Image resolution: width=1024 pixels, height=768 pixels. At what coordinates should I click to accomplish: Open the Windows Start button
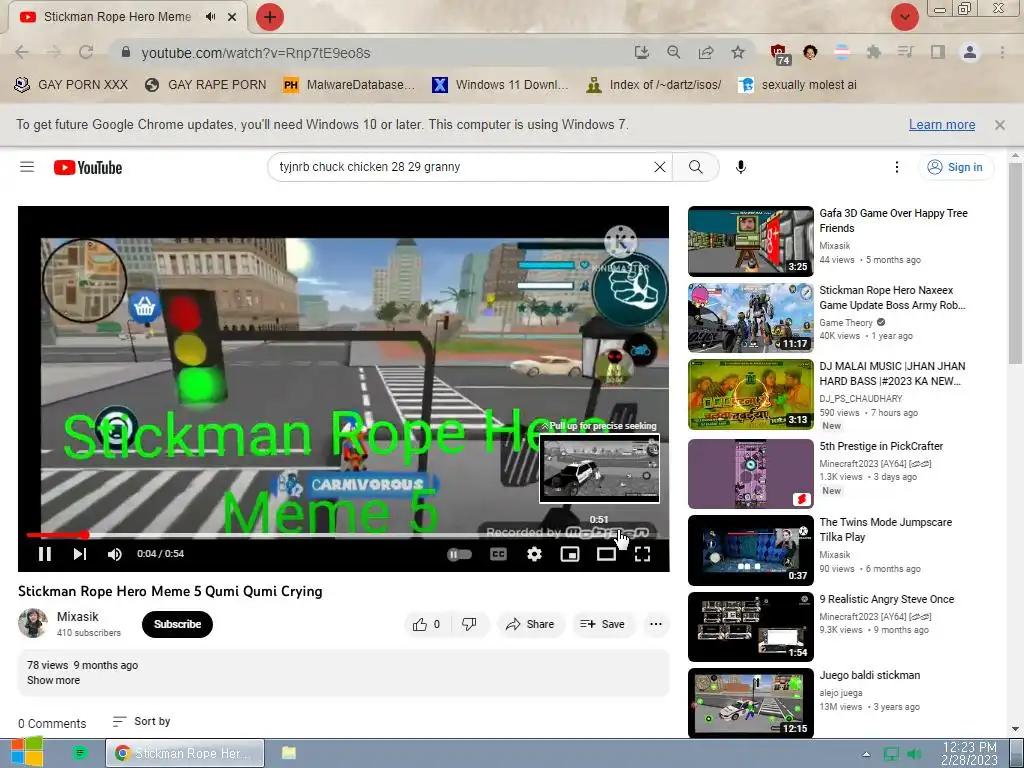coord(27,752)
